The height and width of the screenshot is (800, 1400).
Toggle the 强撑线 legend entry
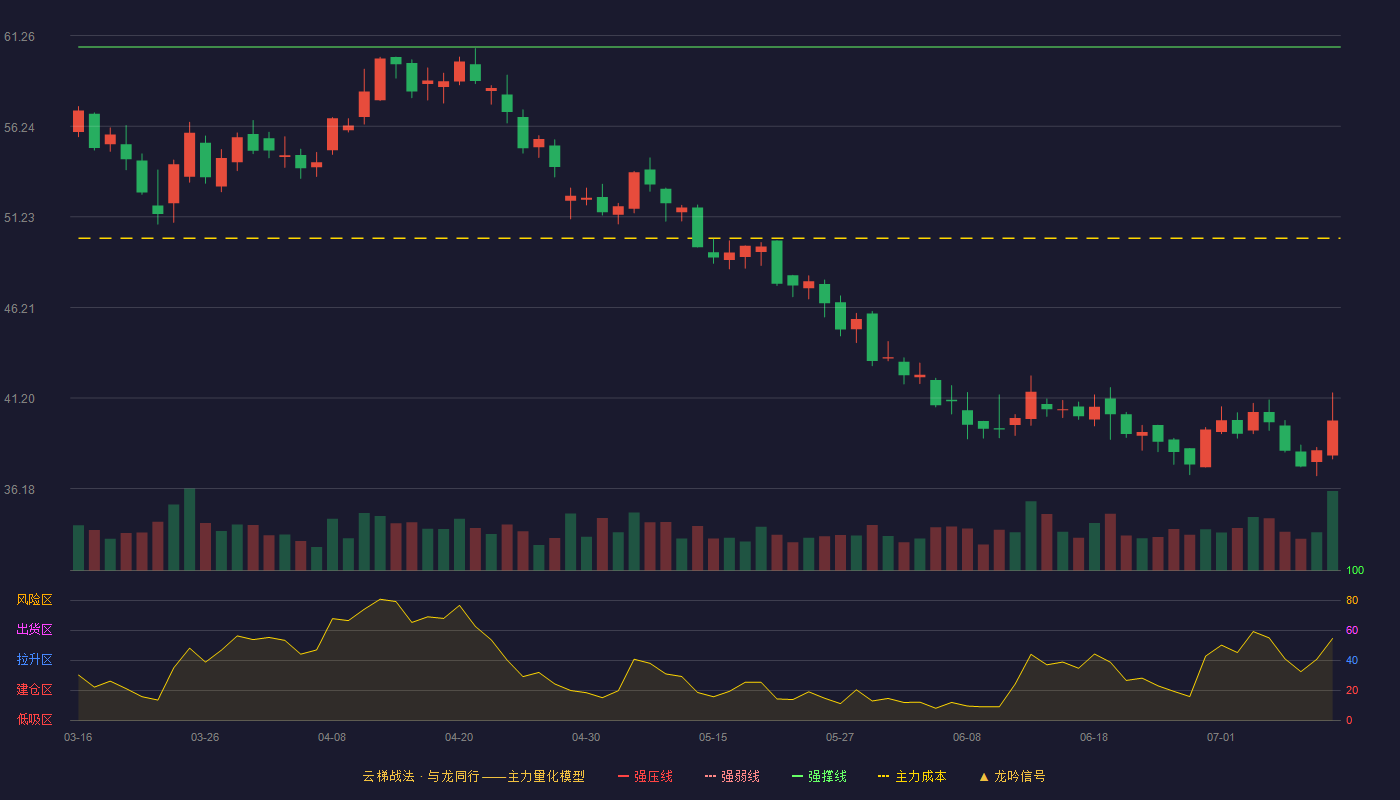pyautogui.click(x=819, y=776)
